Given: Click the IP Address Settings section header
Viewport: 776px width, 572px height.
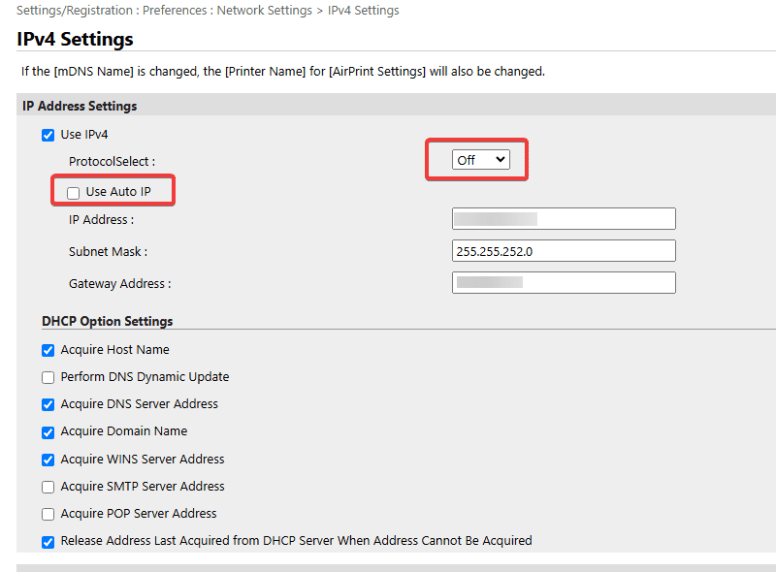Looking at the screenshot, I should coord(80,106).
